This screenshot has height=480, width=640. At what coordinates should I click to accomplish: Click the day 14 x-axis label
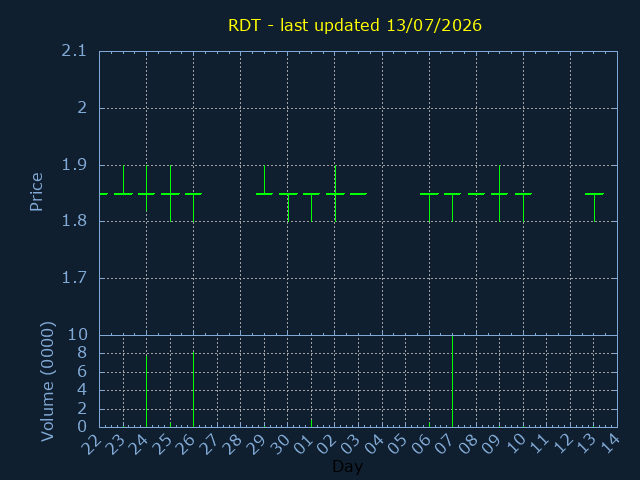[x=609, y=444]
